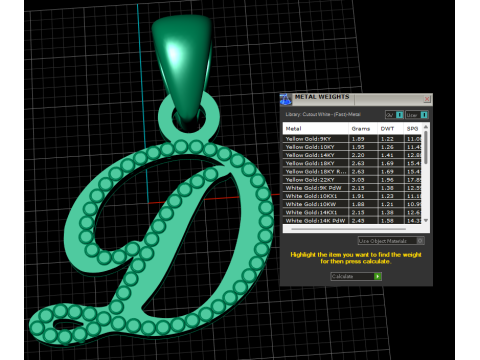Select the White Gold:10KX1 row
480x360 pixels.
[352, 196]
